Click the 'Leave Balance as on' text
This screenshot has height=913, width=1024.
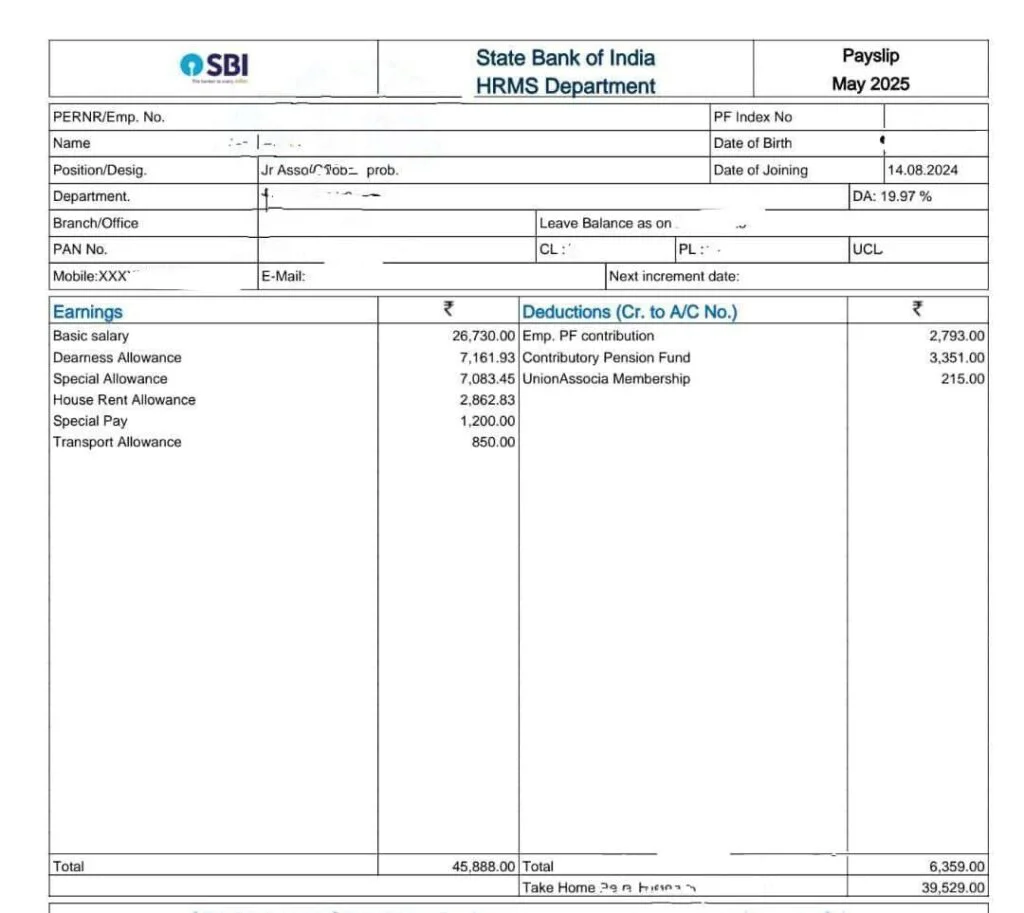coord(605,223)
